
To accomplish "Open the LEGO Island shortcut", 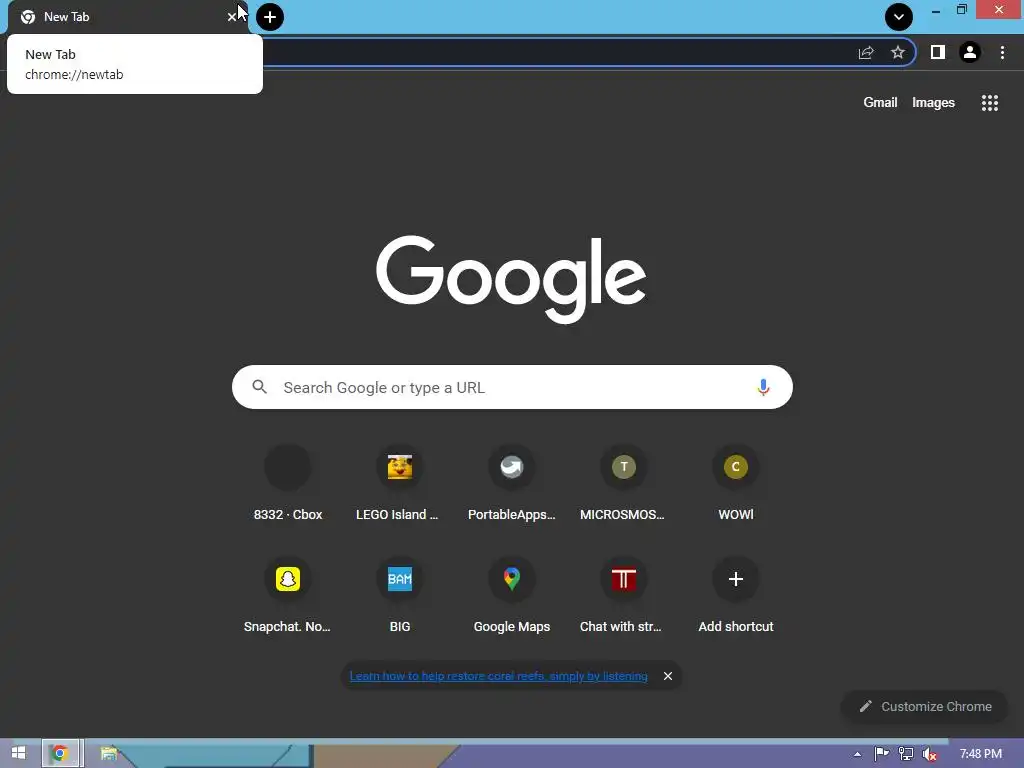I will point(400,485).
